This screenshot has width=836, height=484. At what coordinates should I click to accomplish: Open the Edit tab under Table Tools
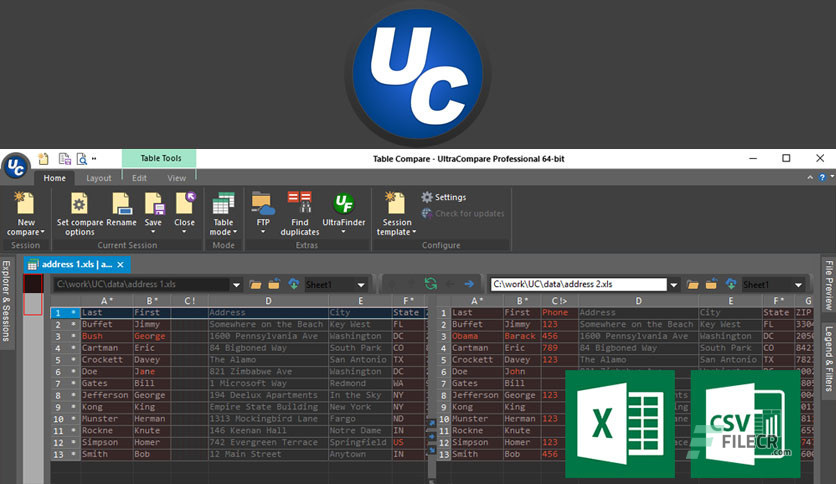(x=139, y=178)
